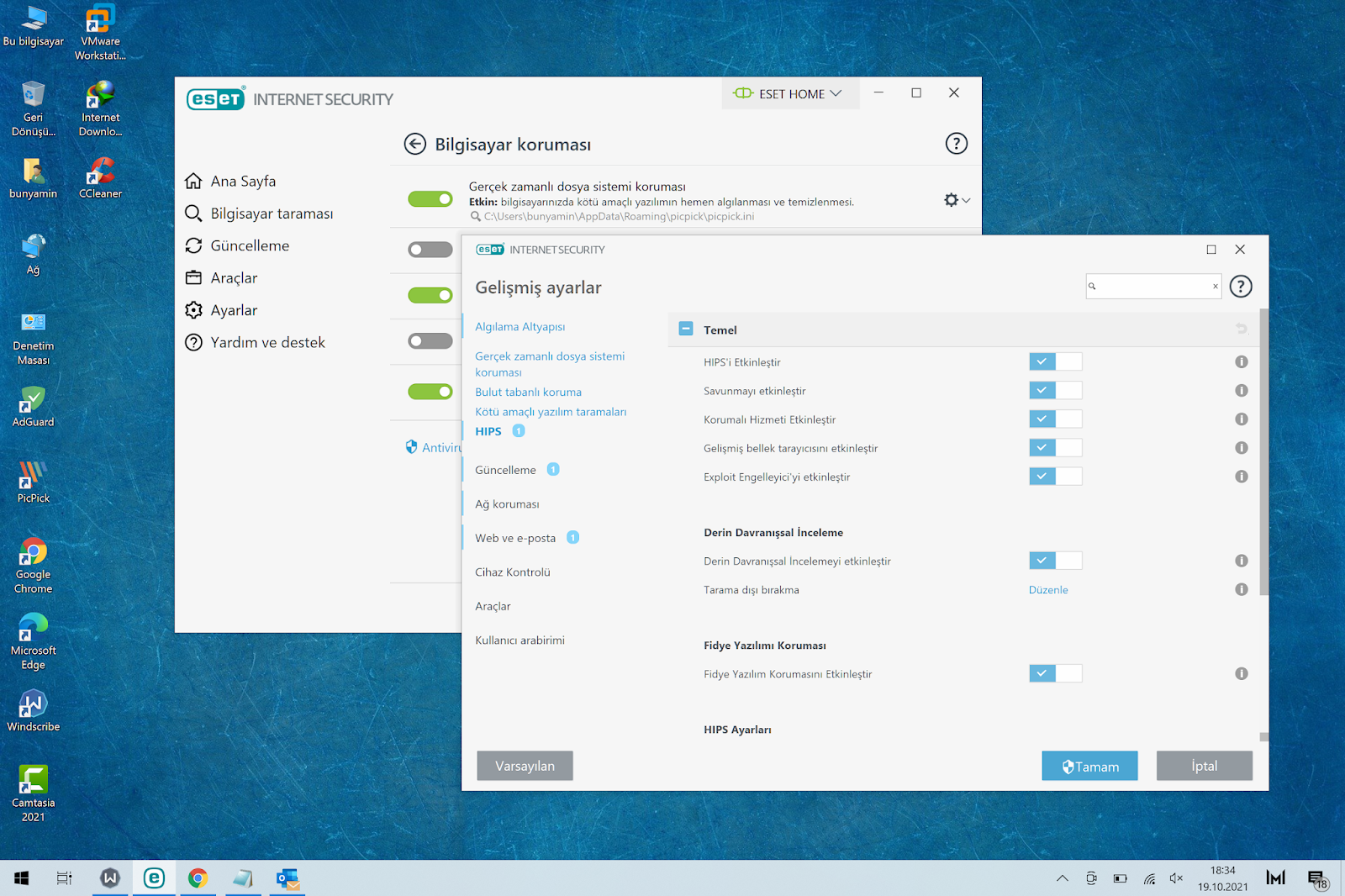Open gear settings for Gerçek zamanlı koruma
The image size is (1345, 896).
pyautogui.click(x=957, y=200)
